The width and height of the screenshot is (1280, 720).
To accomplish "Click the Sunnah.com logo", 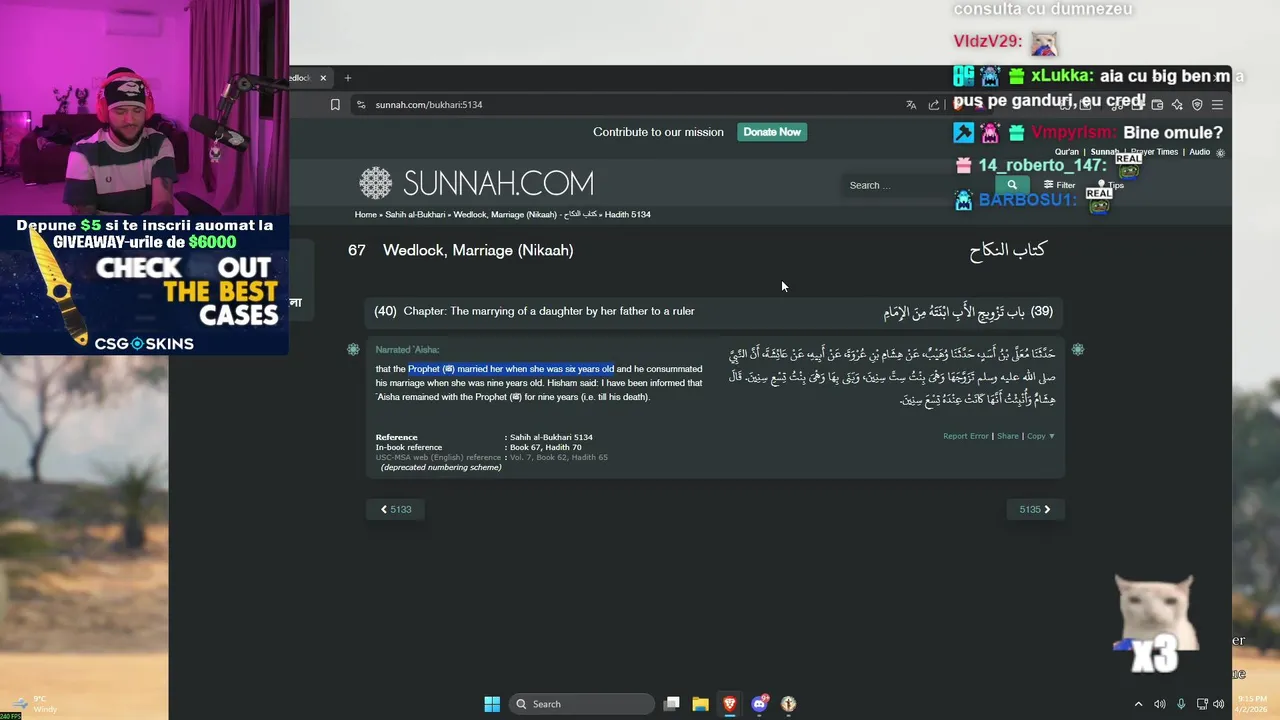I will [477, 183].
